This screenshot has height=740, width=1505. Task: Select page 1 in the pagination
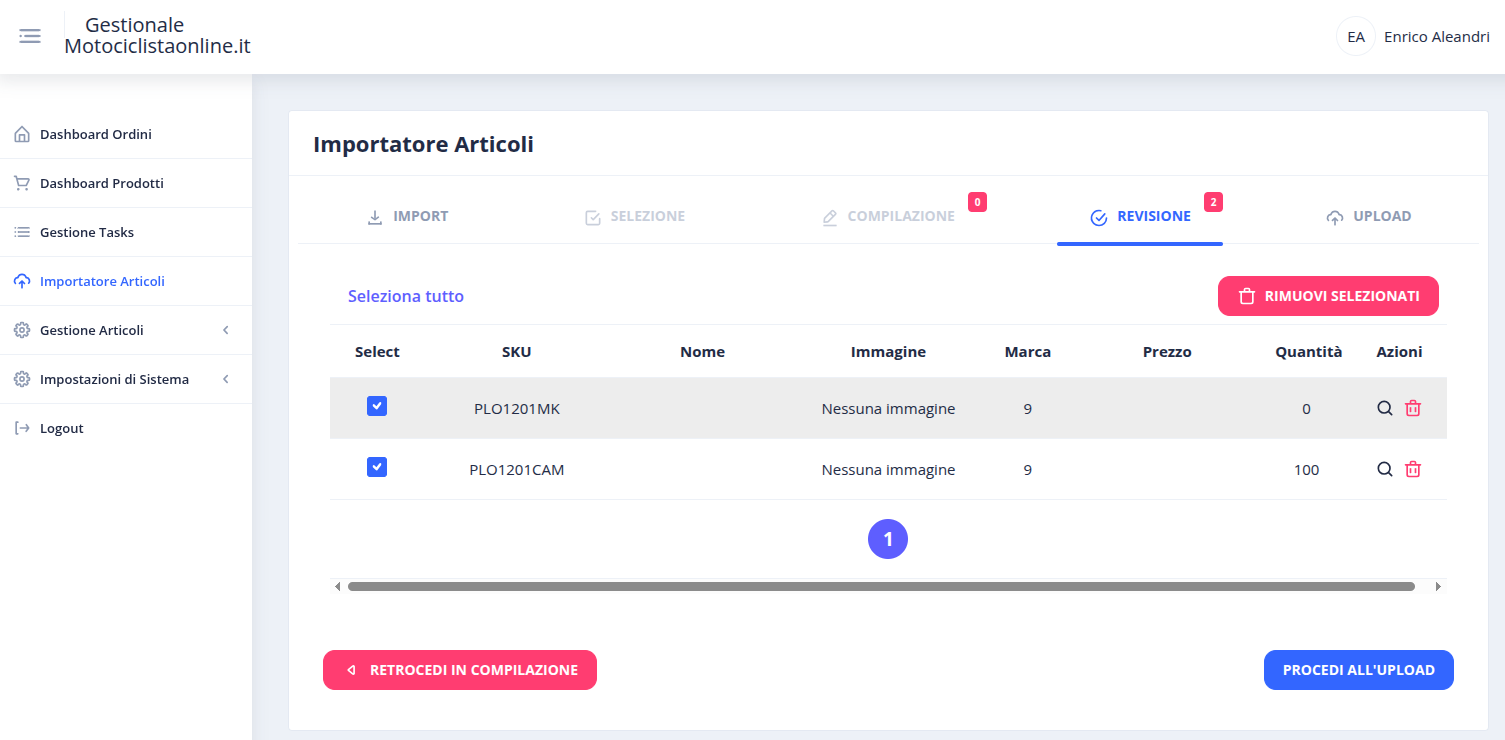point(888,539)
